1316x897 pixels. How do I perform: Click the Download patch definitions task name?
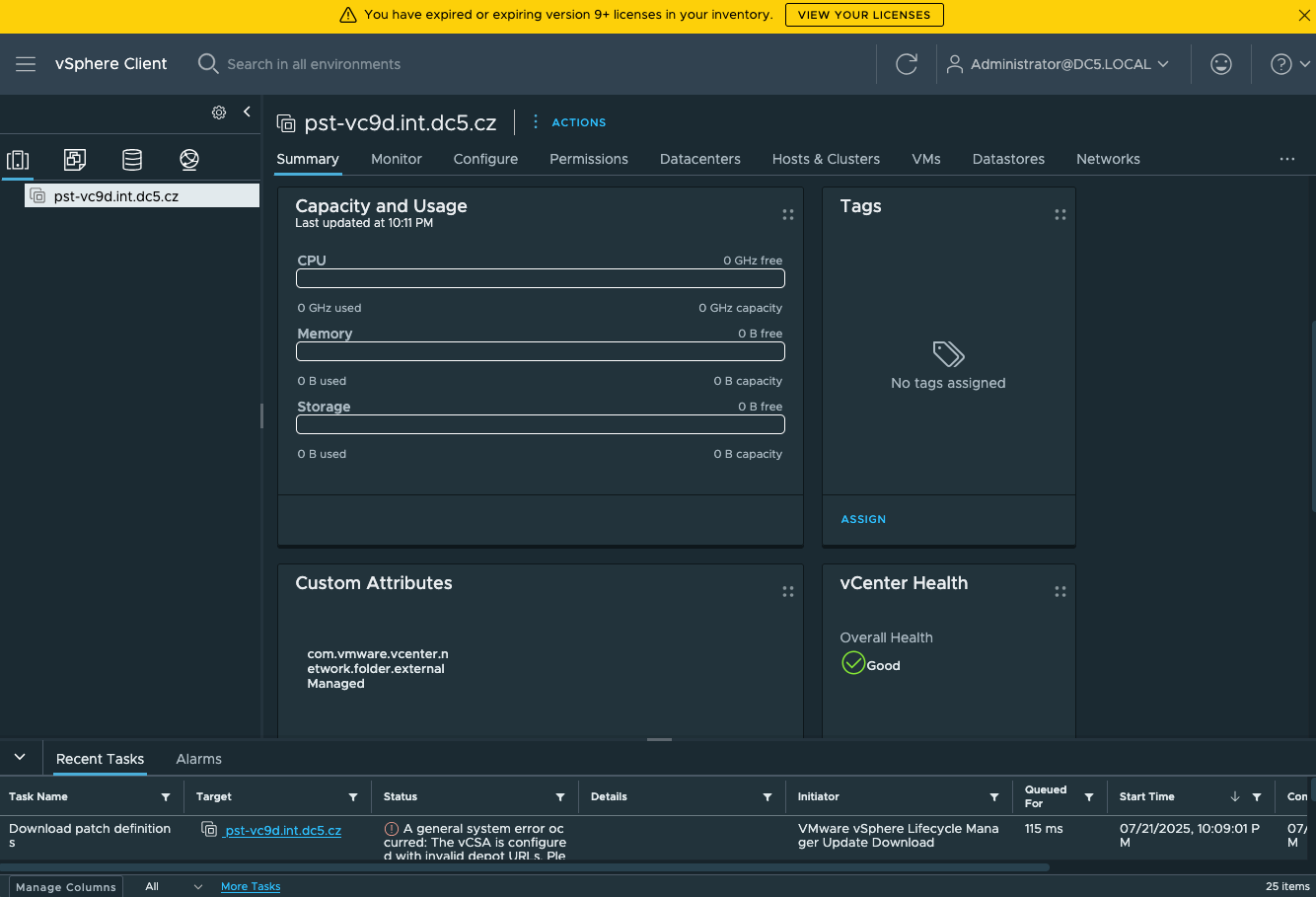(x=90, y=836)
